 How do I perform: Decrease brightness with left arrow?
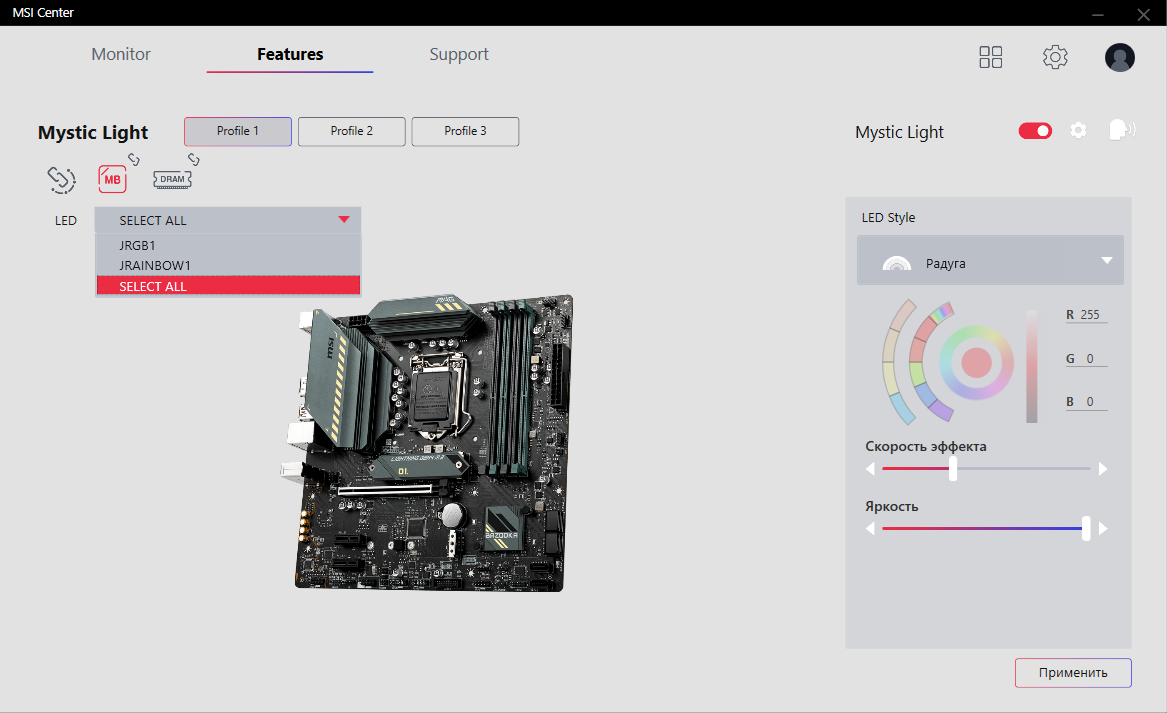pos(869,528)
